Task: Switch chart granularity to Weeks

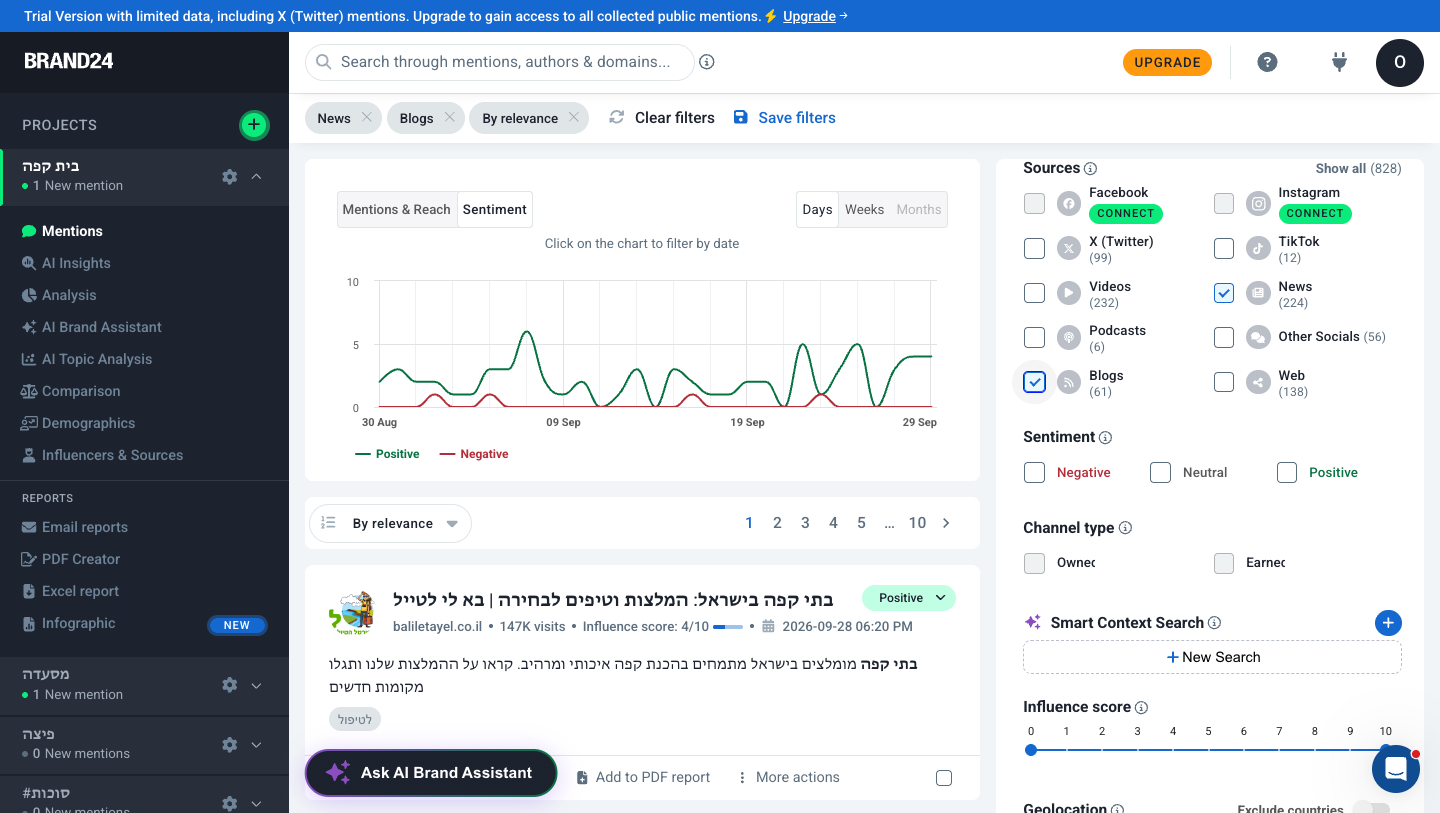Action: [x=864, y=209]
